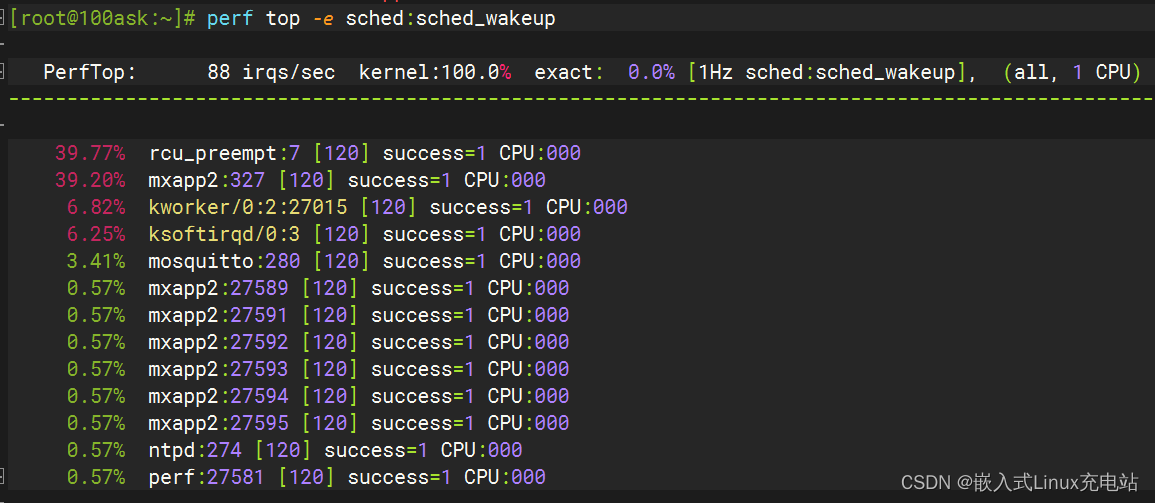Click "success=1" in the ksoftirqd row

coord(435,234)
